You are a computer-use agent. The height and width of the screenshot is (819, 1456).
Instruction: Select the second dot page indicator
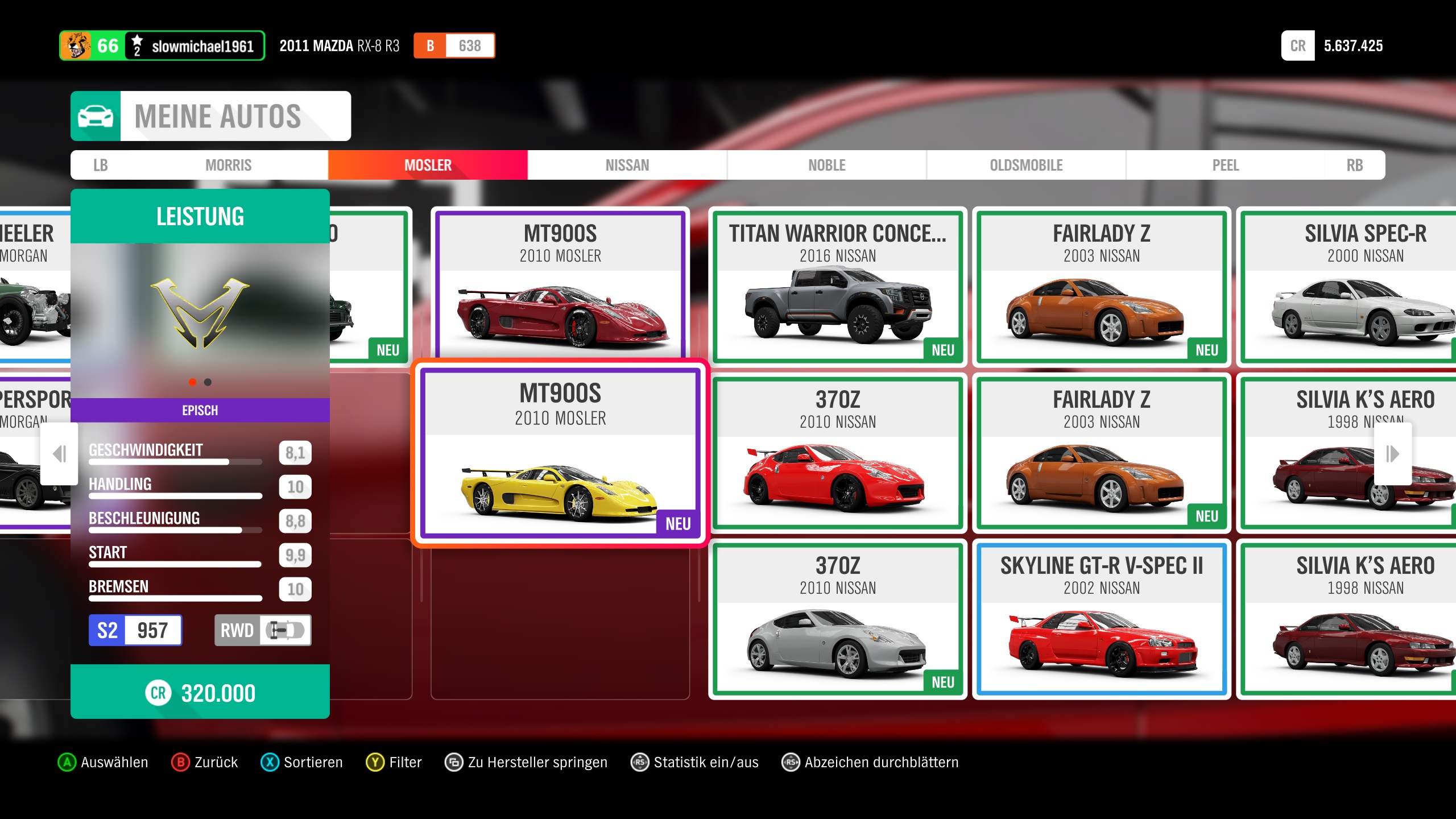pos(208,382)
